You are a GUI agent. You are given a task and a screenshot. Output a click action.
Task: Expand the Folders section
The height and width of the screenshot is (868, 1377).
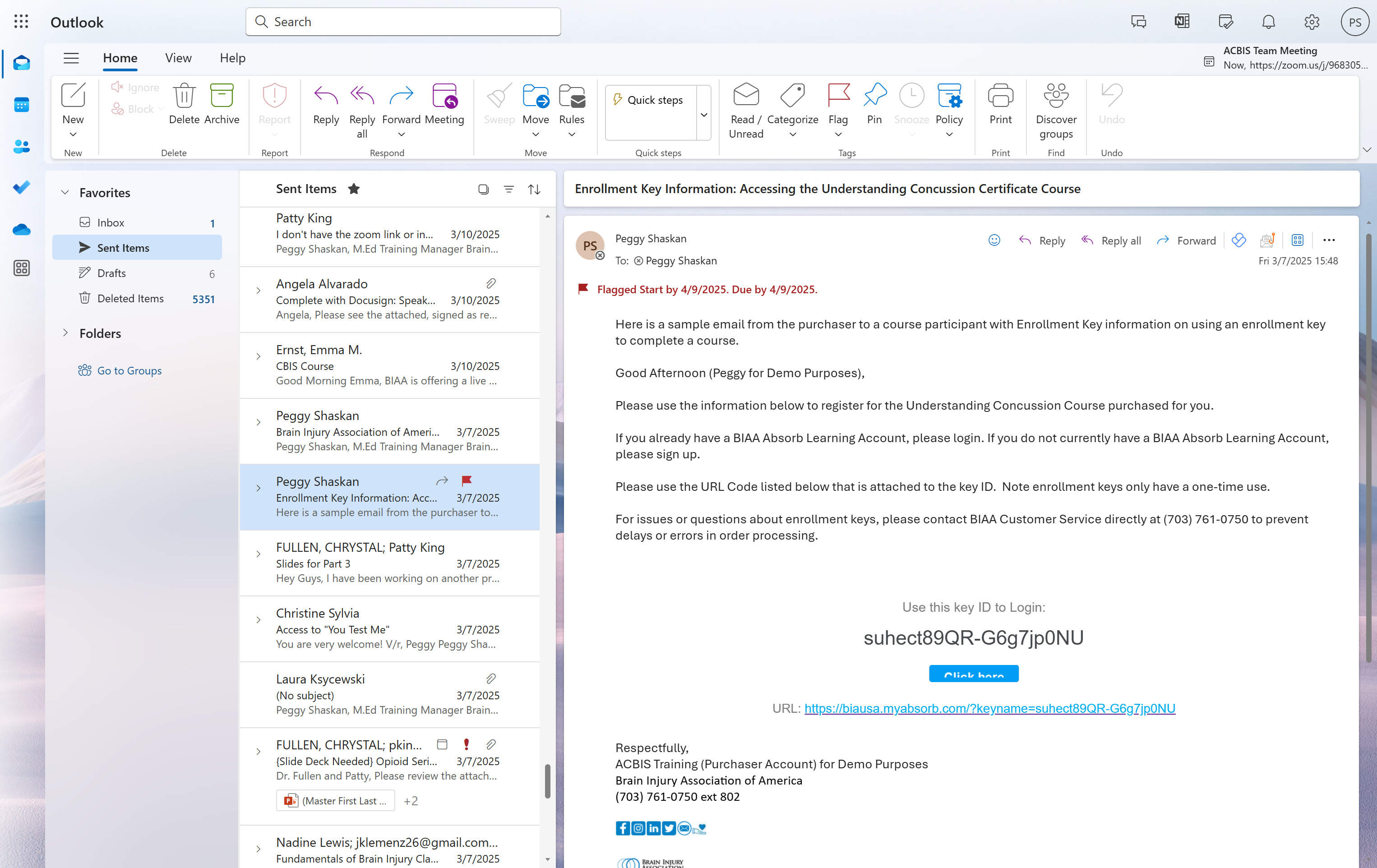coord(65,333)
